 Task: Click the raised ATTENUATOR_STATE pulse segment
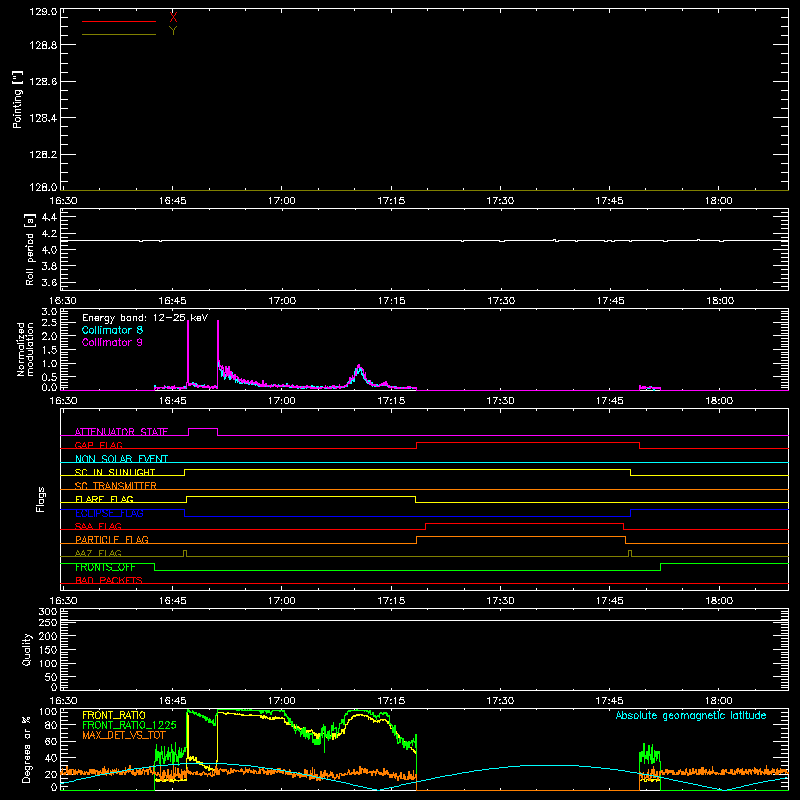tap(203, 429)
